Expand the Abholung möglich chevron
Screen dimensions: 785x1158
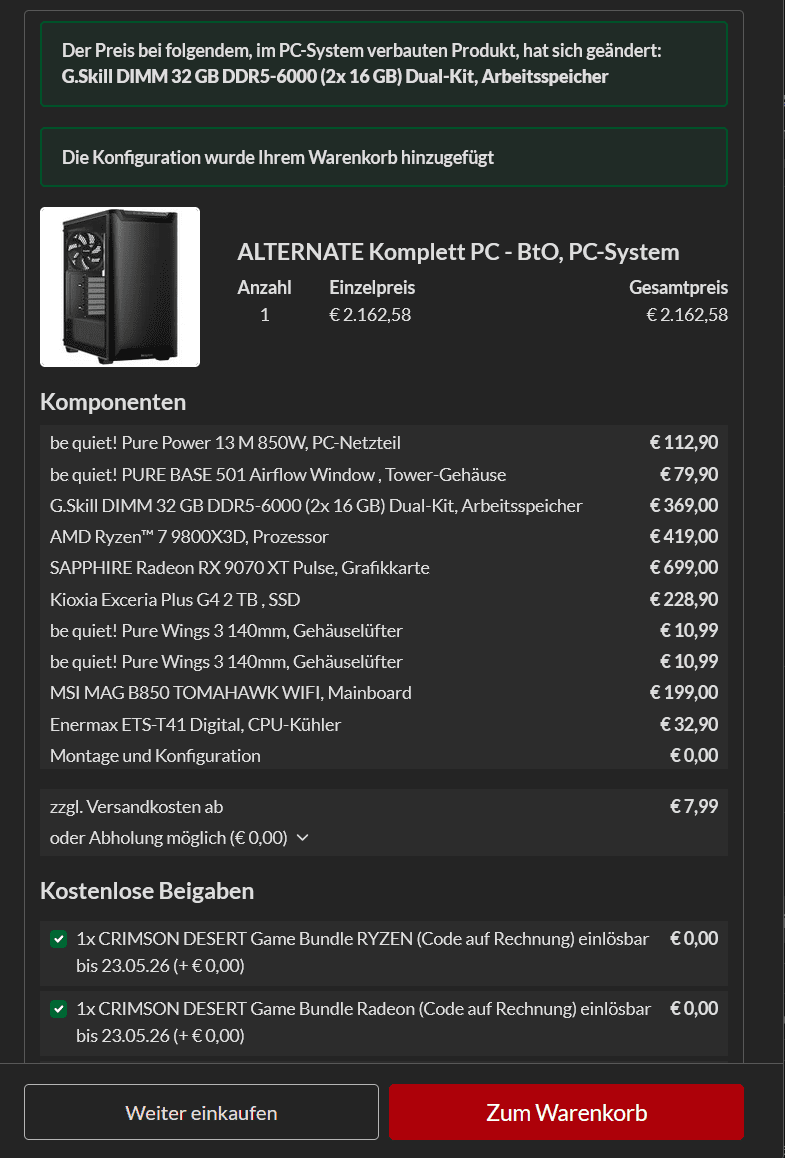click(x=303, y=838)
